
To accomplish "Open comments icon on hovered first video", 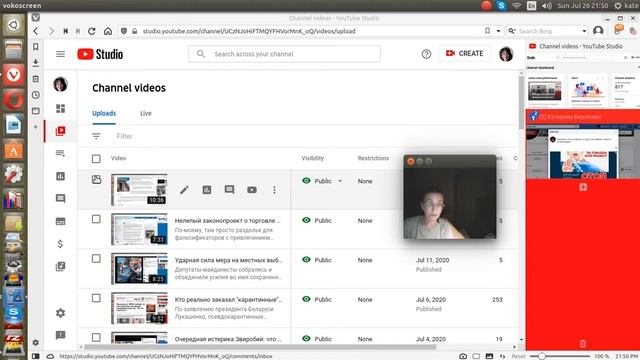I will pyautogui.click(x=229, y=190).
